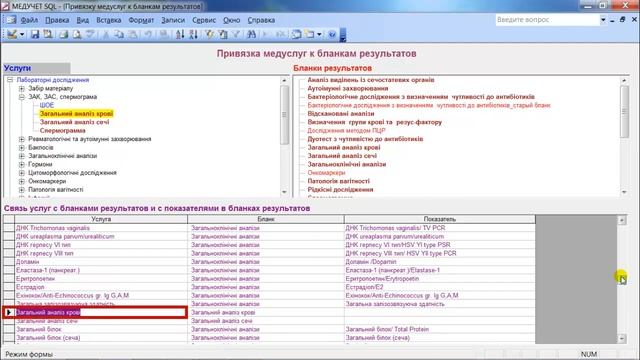Screen dimensions: 640x360
Task: Expand Ревматологічні та аутоімунні захворювання node
Action: click(x=22, y=139)
